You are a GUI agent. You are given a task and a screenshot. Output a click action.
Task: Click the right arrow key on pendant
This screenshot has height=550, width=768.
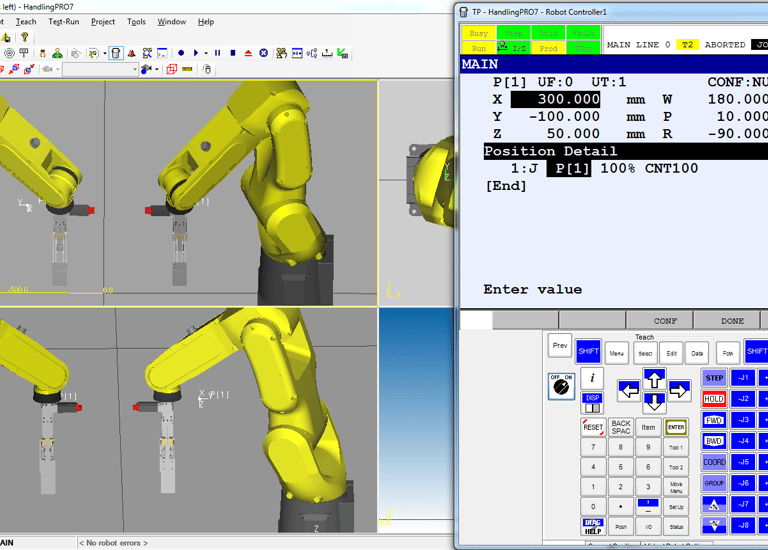679,390
